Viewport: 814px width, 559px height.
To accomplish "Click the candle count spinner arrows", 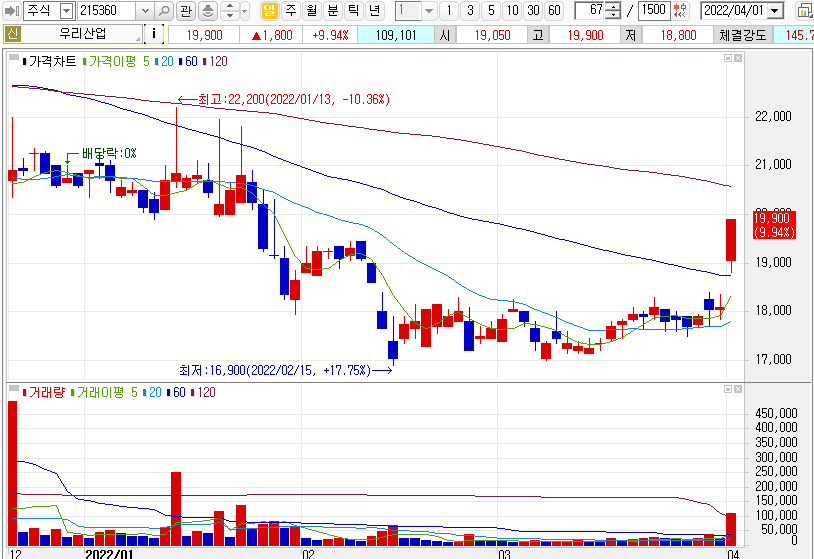I will click(x=613, y=10).
